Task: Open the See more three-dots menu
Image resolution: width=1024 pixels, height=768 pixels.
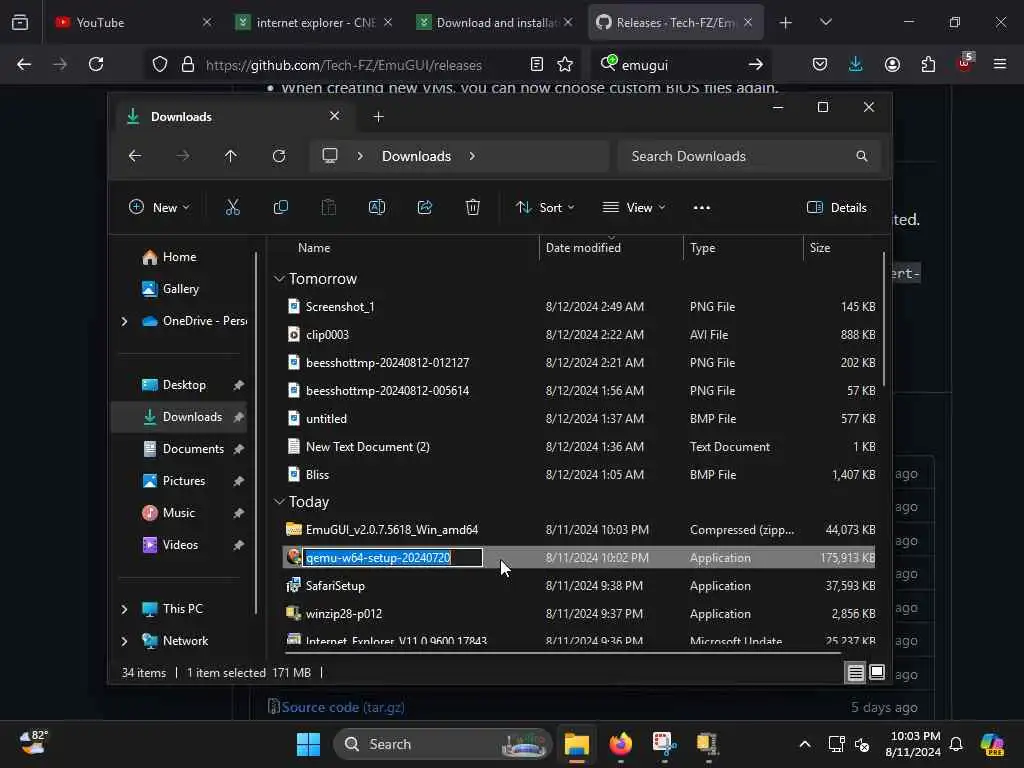Action: (x=701, y=208)
